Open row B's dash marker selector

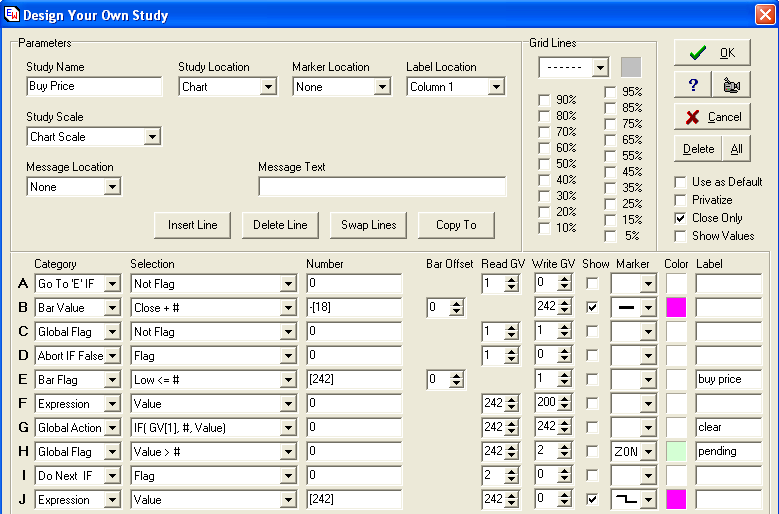(647, 308)
